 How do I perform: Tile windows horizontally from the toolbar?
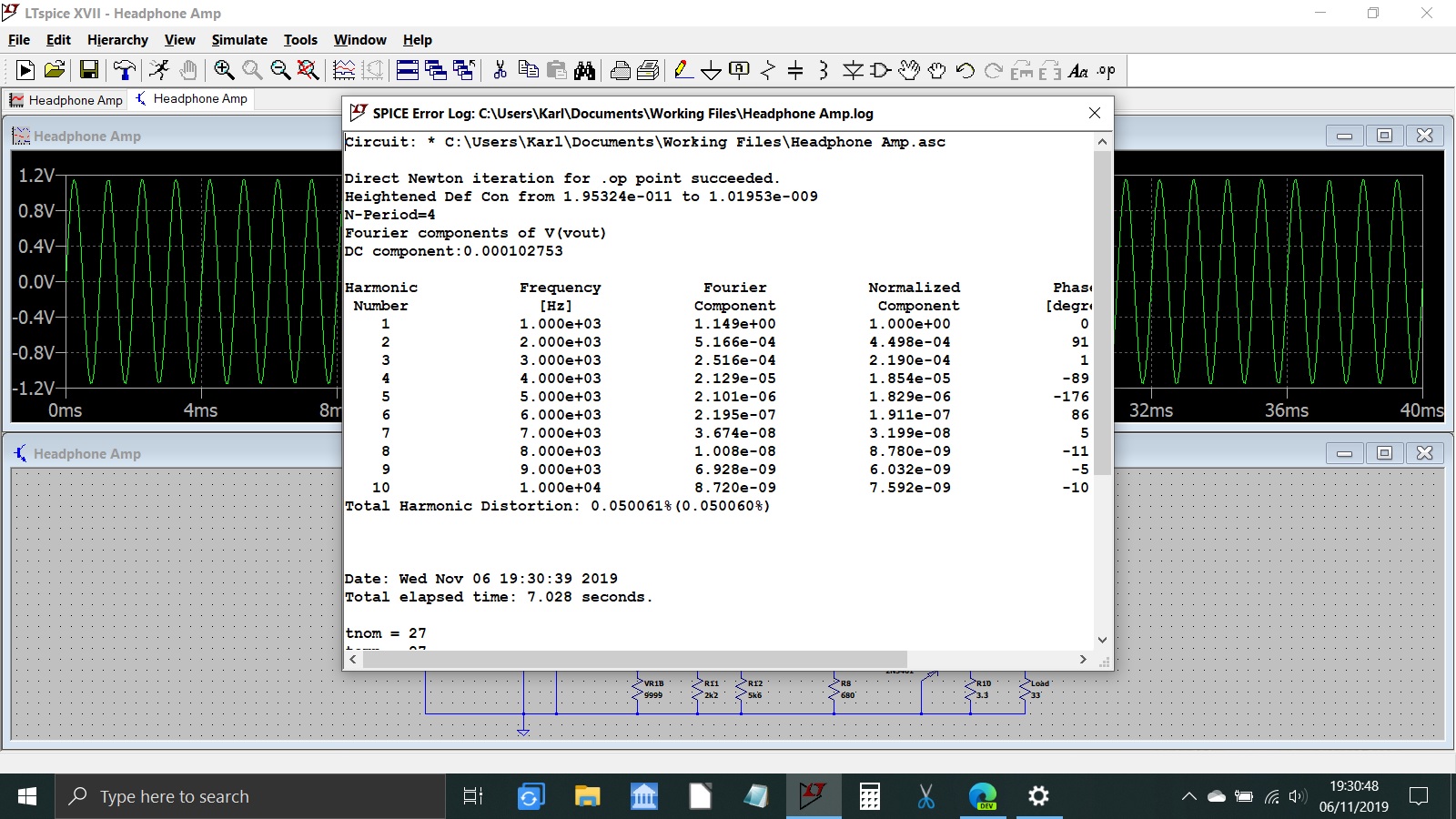[x=408, y=70]
